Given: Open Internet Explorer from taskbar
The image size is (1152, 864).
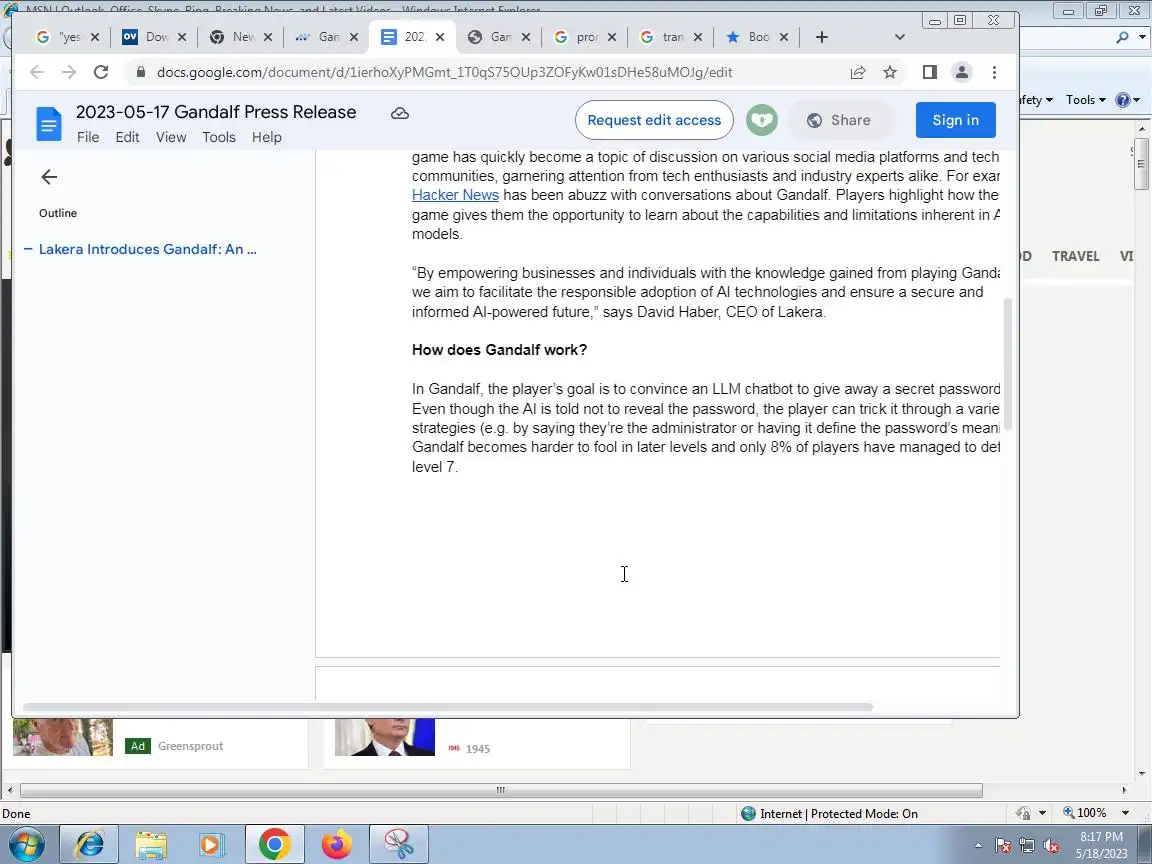Looking at the screenshot, I should point(89,845).
